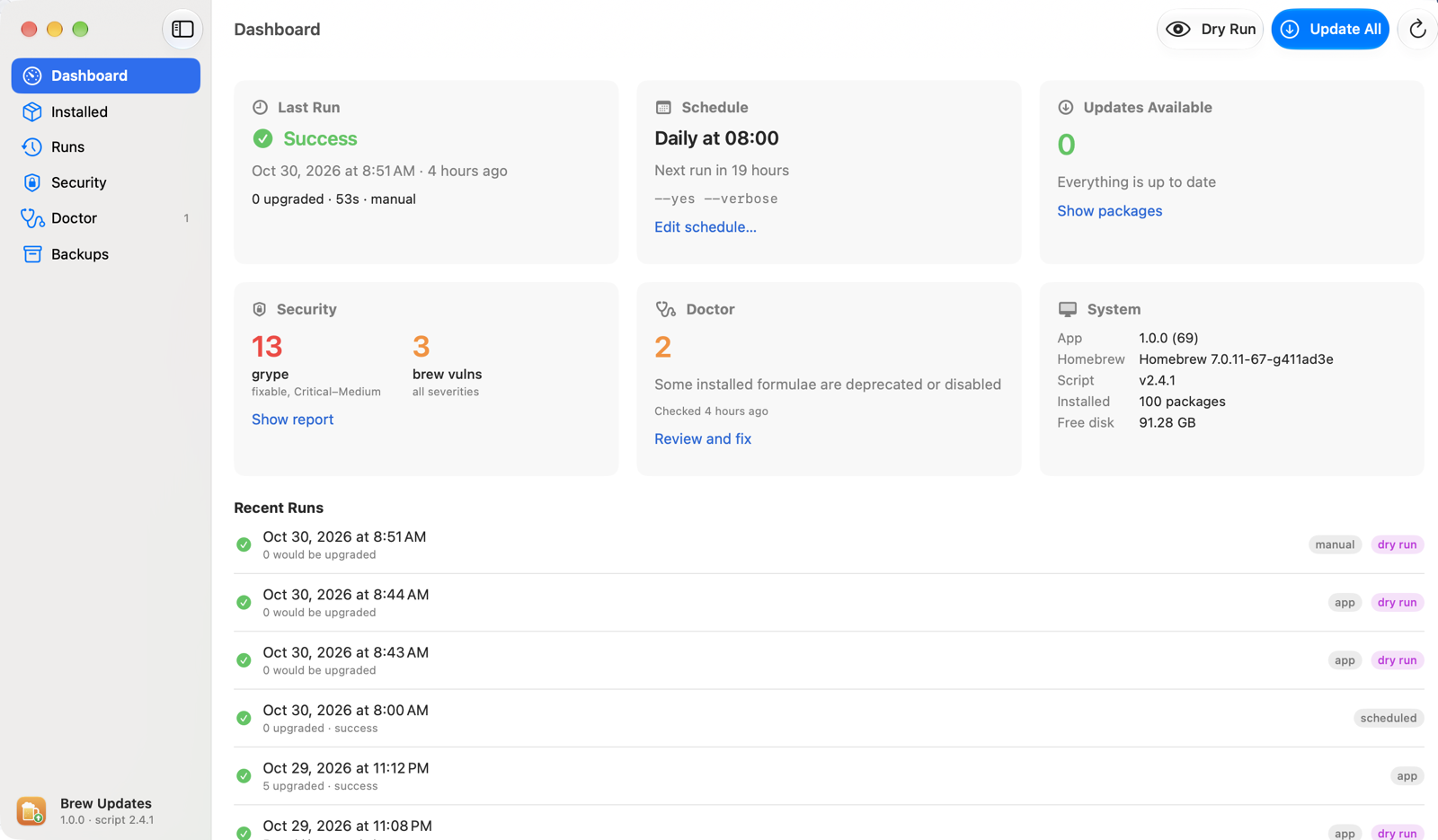1438x840 pixels.
Task: Click the scheduled tag on 8:00 AM run
Action: point(1389,718)
